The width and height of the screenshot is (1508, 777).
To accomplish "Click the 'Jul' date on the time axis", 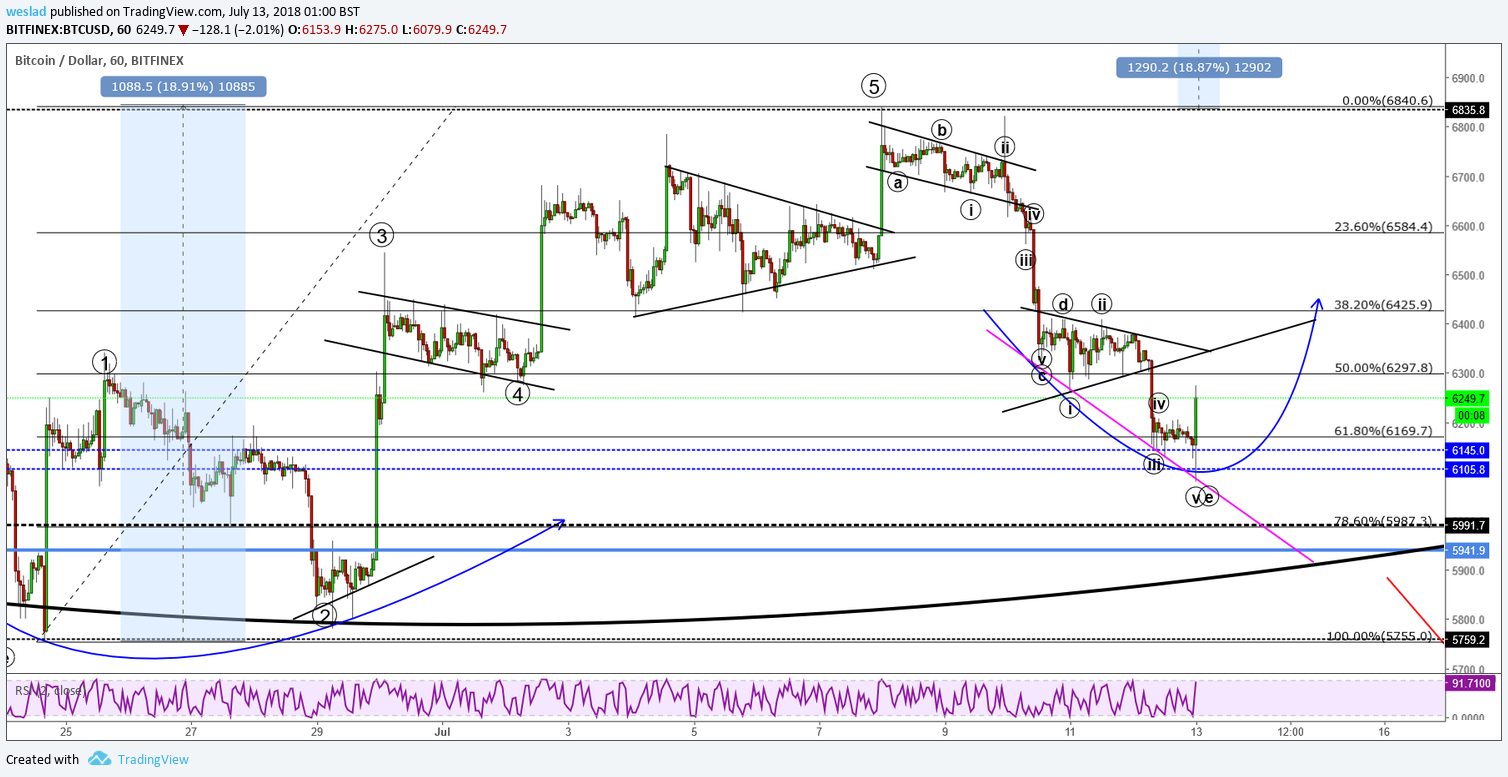I will (x=442, y=732).
